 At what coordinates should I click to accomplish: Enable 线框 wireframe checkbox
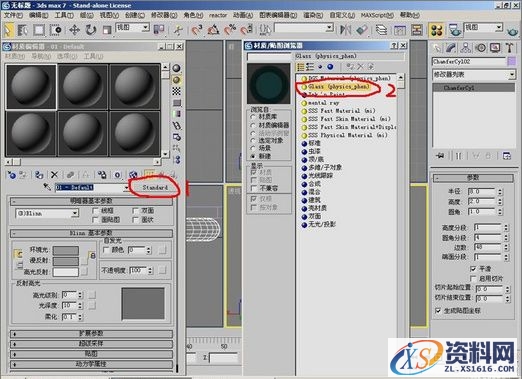pos(95,211)
